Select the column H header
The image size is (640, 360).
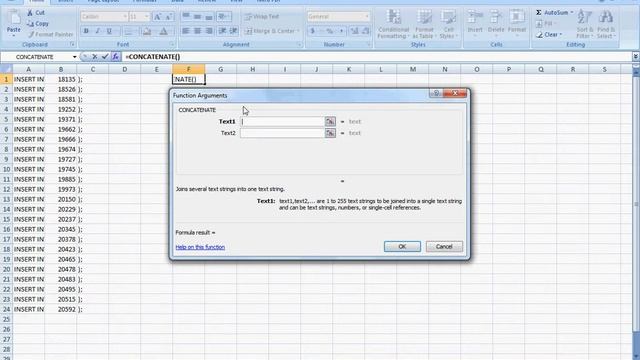[253, 69]
